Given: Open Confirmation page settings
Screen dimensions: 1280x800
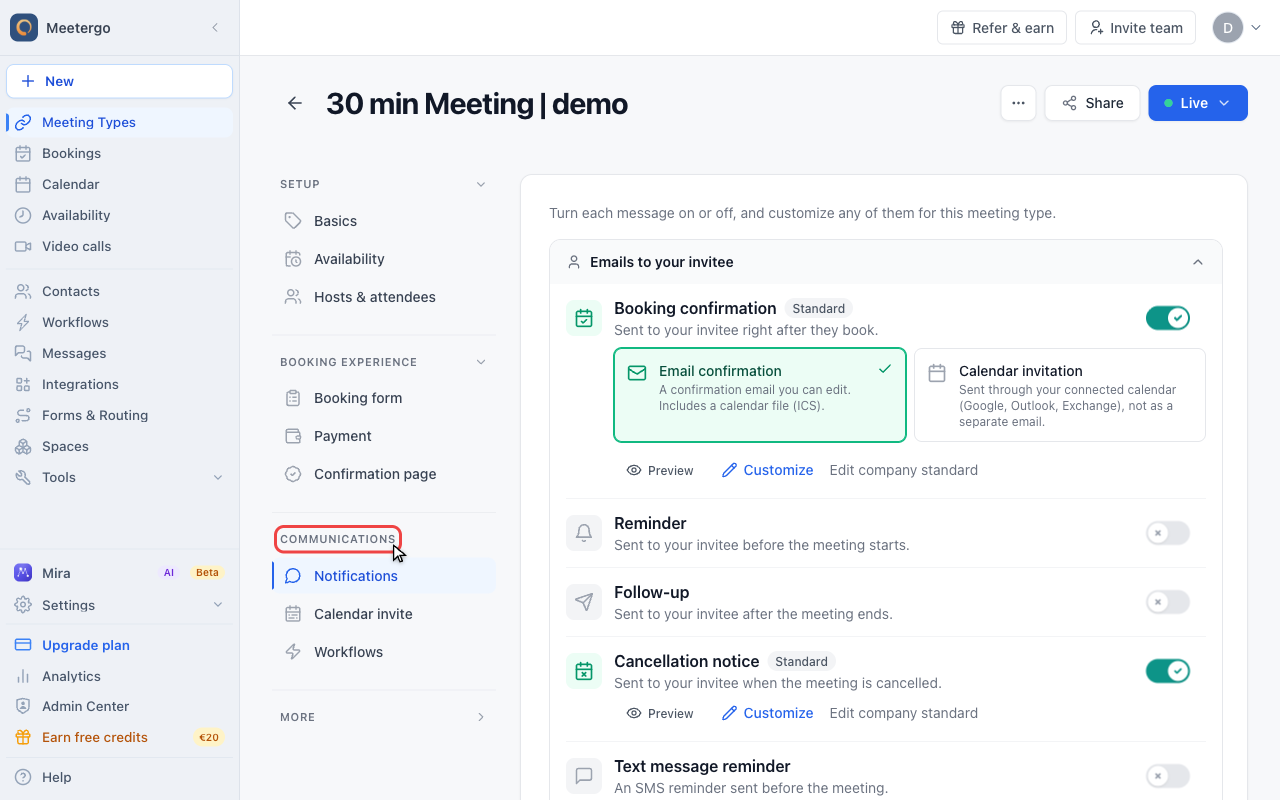Looking at the screenshot, I should [x=384, y=474].
